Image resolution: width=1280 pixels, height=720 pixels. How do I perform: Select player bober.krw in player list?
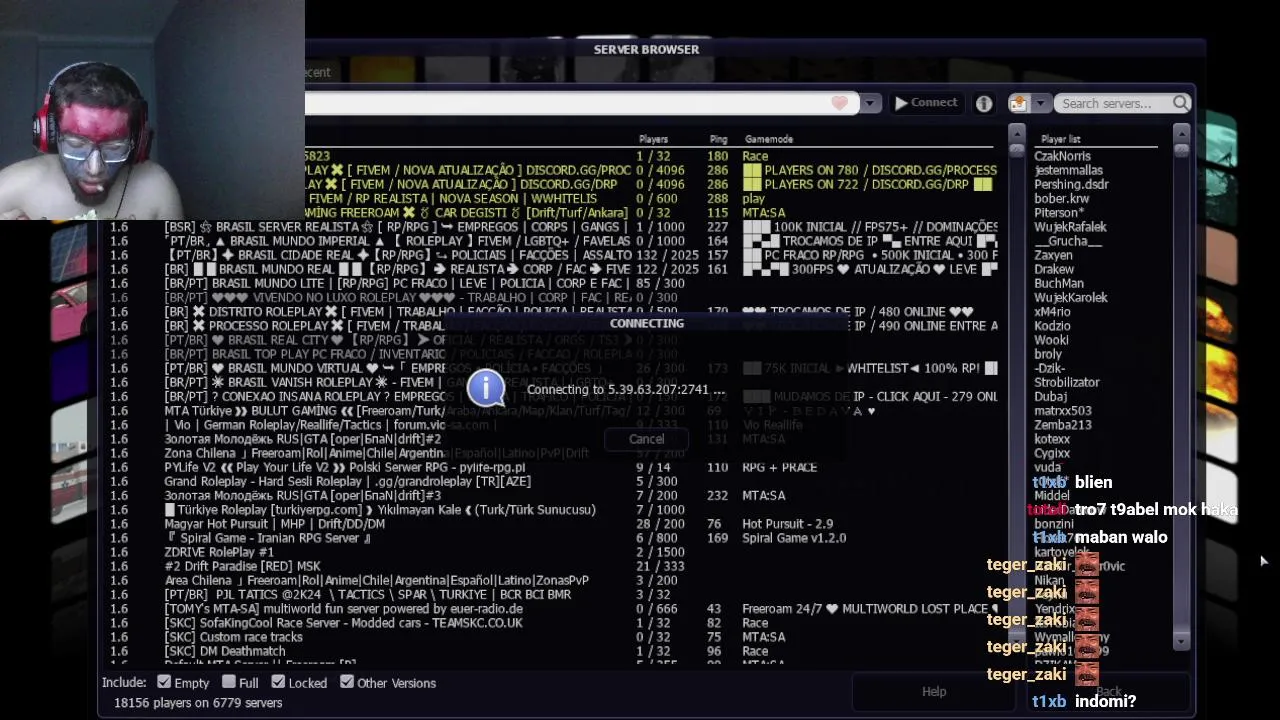(1062, 198)
